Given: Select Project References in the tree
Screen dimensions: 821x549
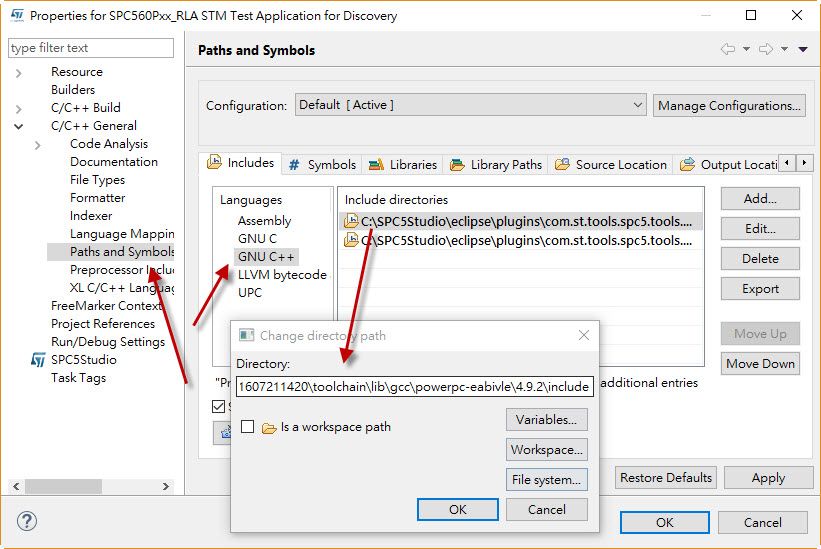Looking at the screenshot, I should (x=103, y=324).
